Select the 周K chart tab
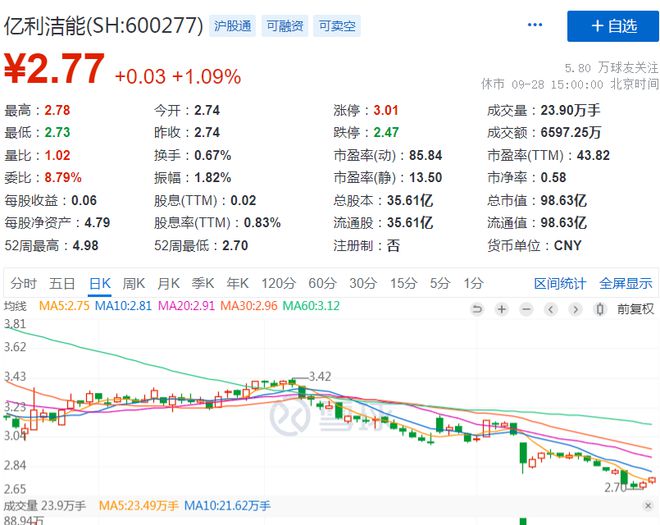This screenshot has width=660, height=525. click(134, 283)
